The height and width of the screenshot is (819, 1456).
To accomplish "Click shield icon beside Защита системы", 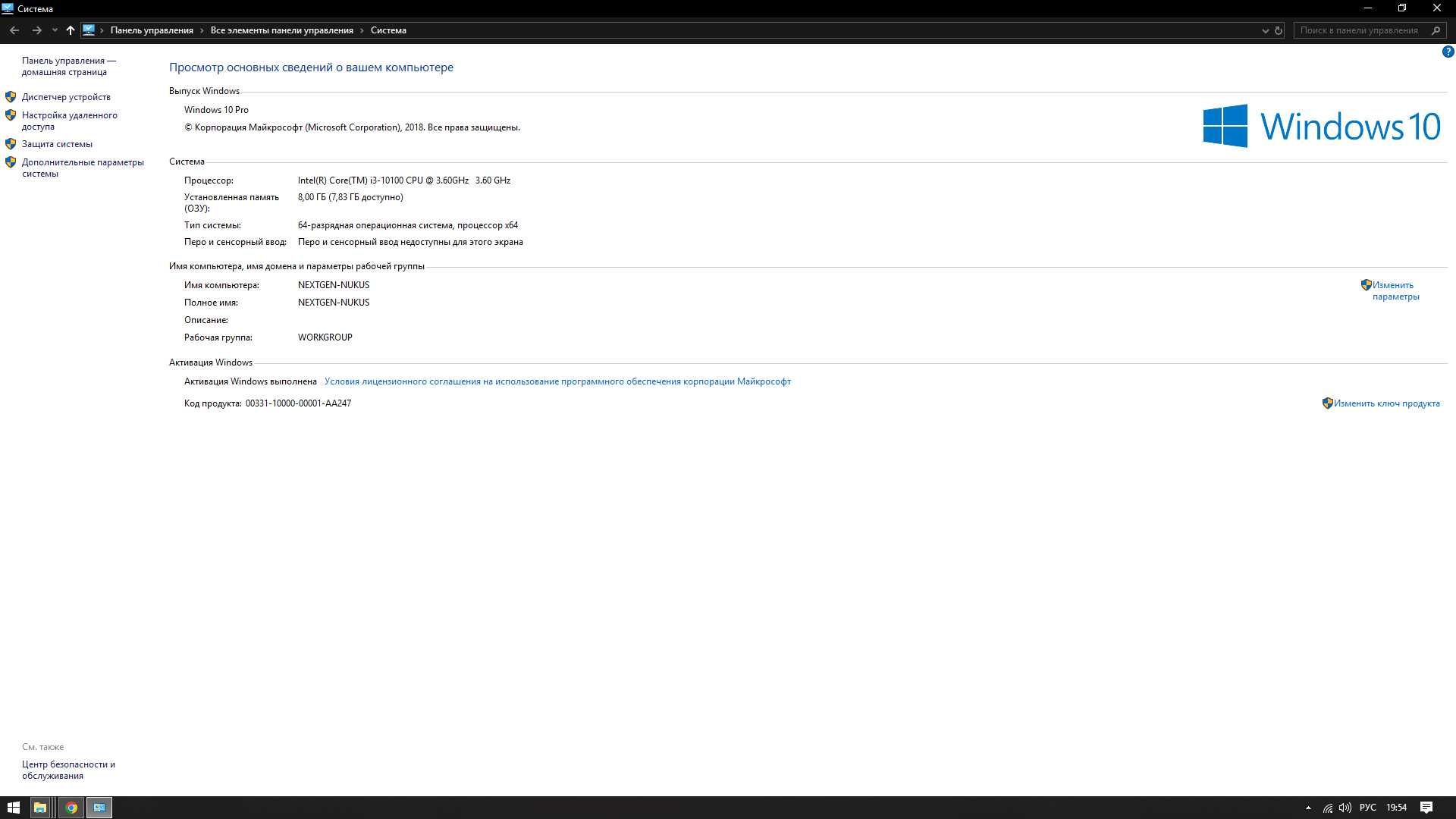I will click(x=11, y=143).
